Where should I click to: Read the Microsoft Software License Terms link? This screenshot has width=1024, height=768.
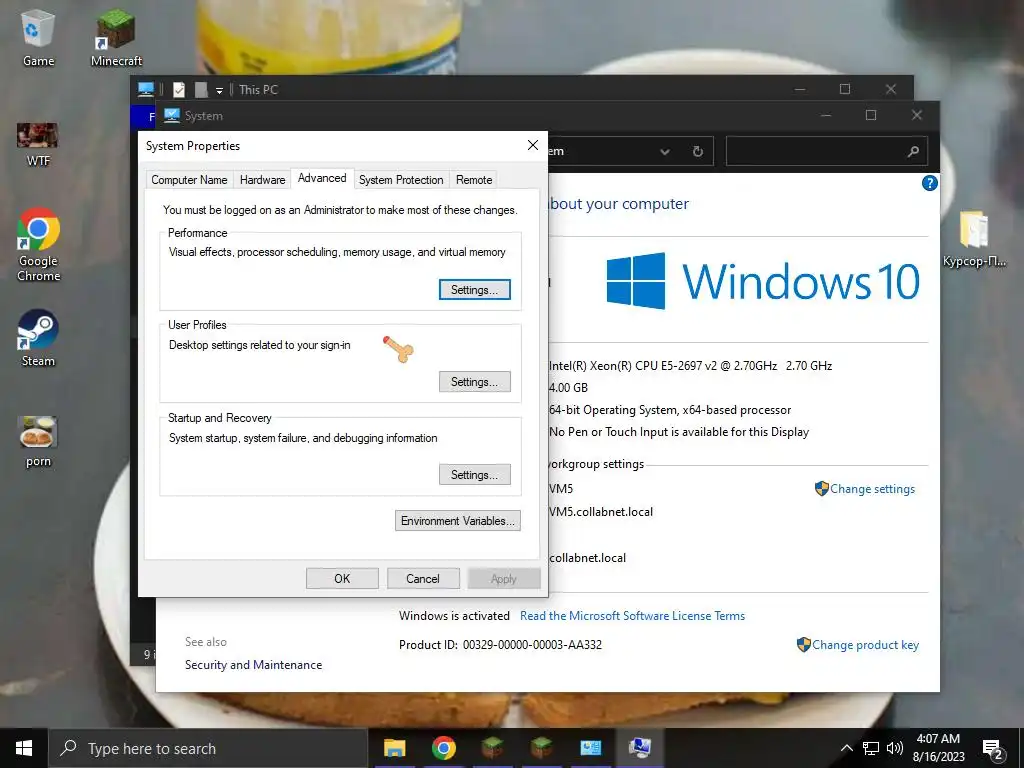632,616
